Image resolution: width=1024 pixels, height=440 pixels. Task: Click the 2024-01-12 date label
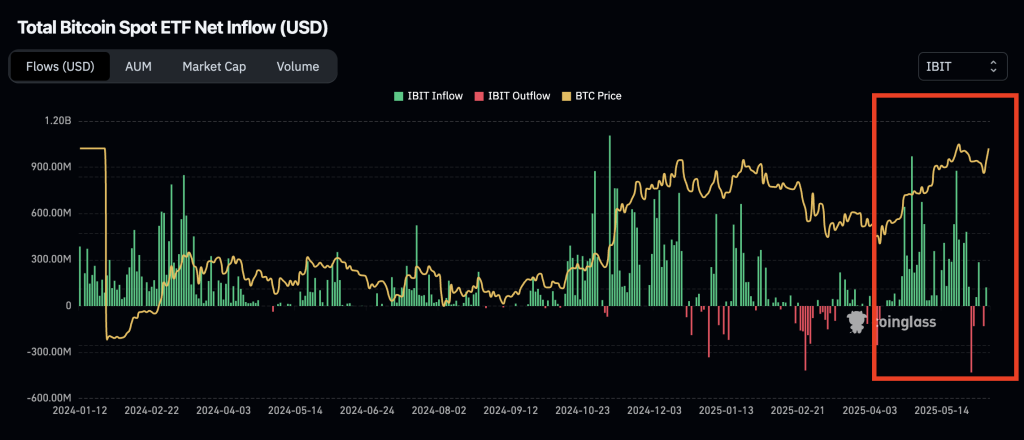pyautogui.click(x=79, y=411)
